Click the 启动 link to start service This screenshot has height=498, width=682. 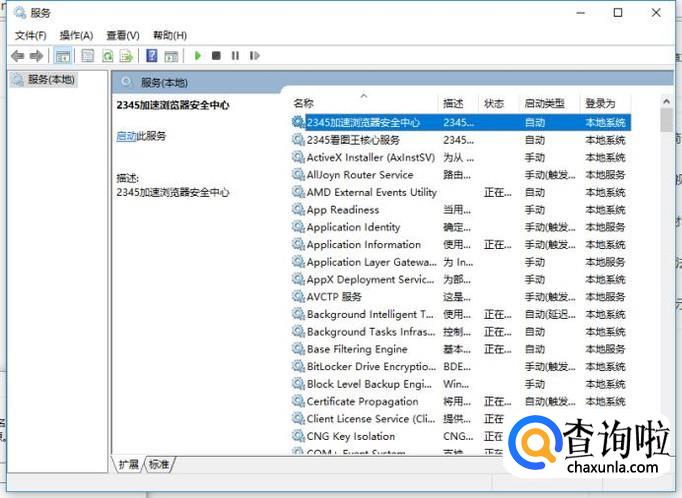[x=126, y=136]
